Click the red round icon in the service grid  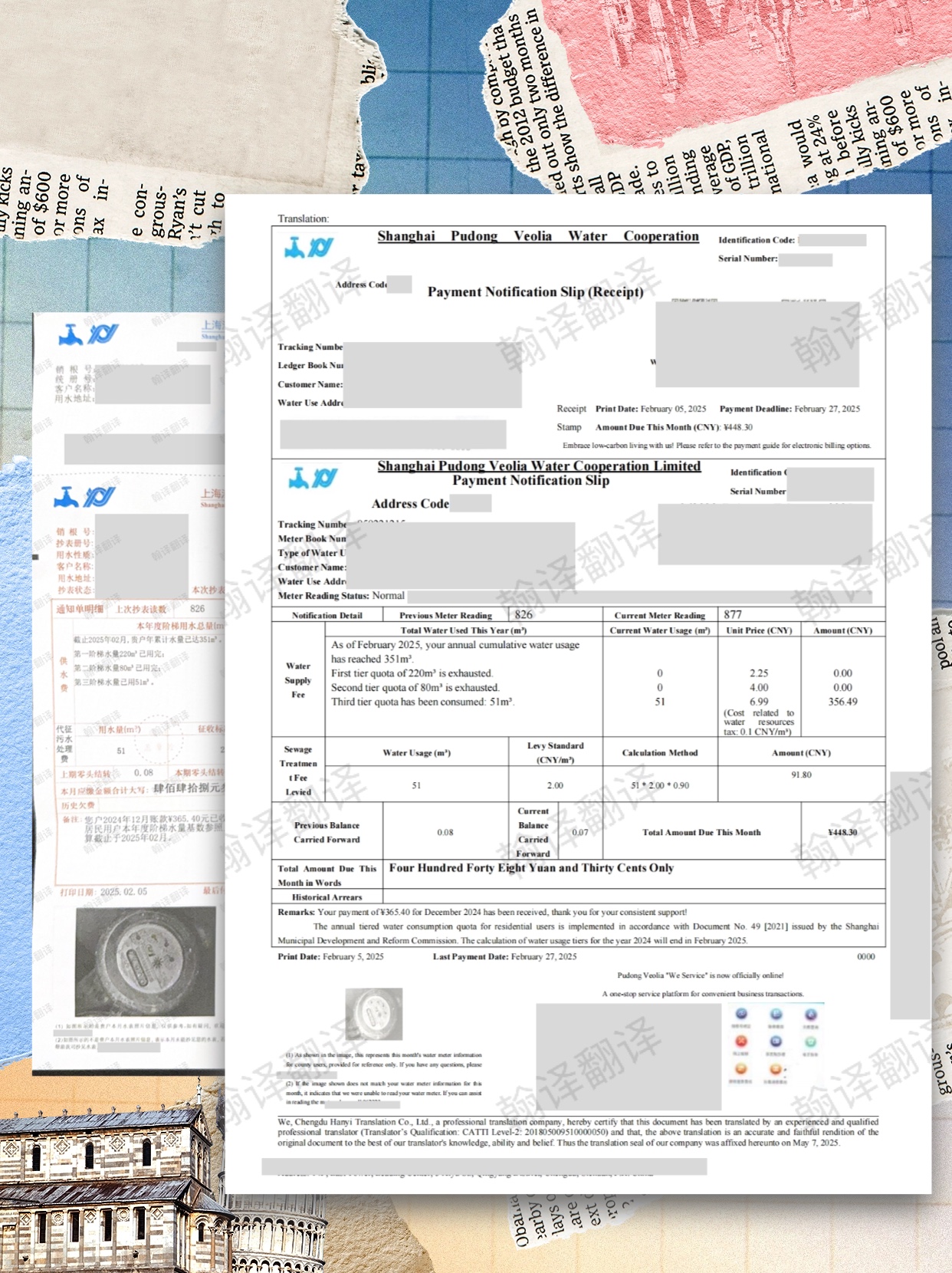tap(741, 1041)
